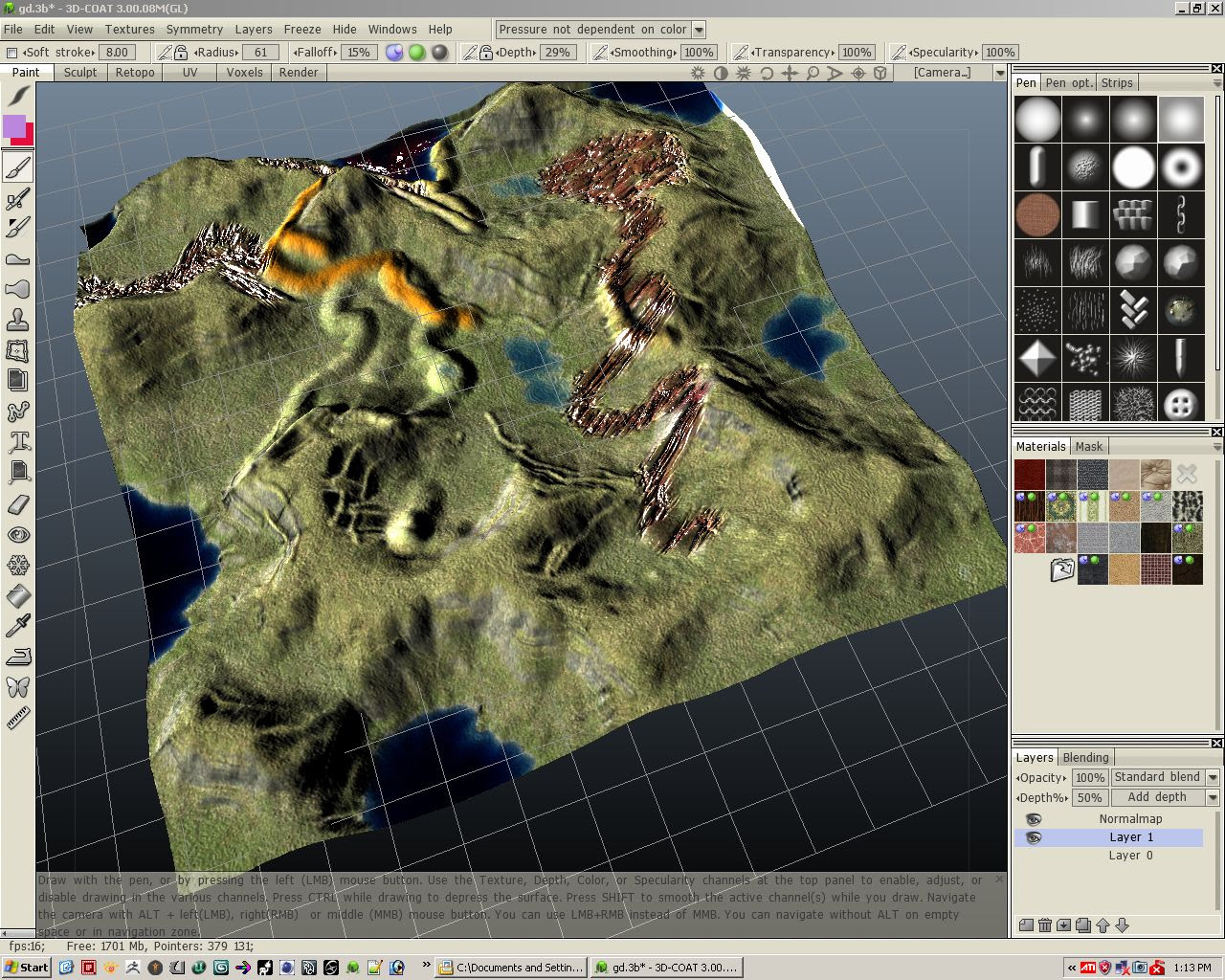Image resolution: width=1225 pixels, height=980 pixels.
Task: Hide the Normalmap layer
Action: click(x=1033, y=819)
